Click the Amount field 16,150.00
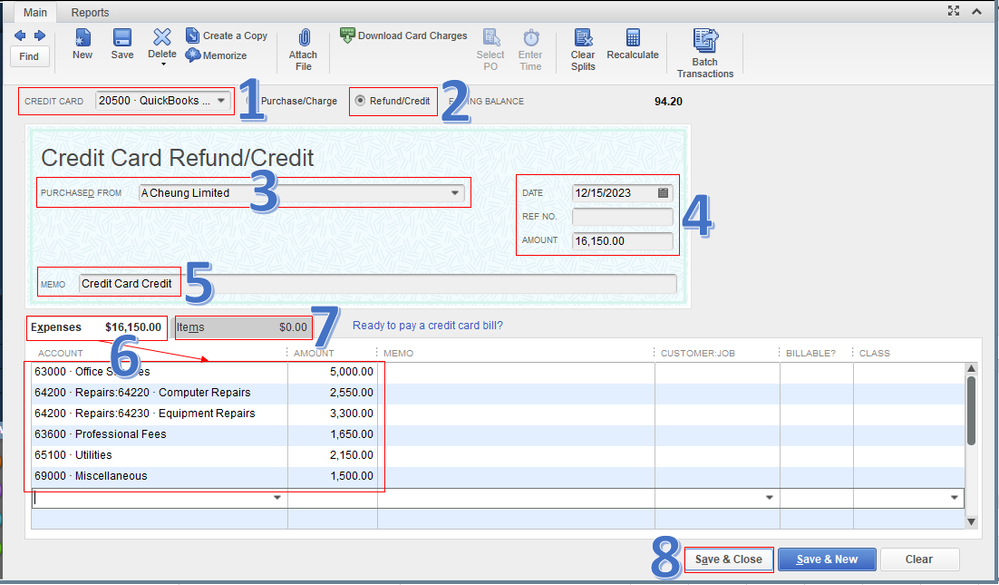 [622, 241]
